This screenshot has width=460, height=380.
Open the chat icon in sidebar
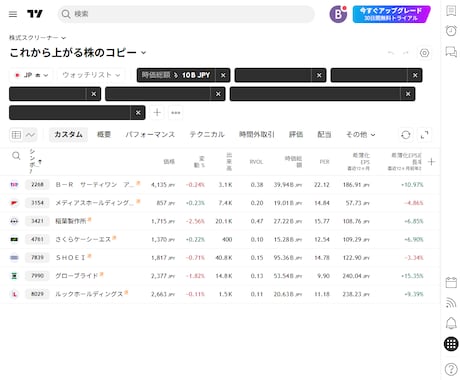[x=451, y=52]
